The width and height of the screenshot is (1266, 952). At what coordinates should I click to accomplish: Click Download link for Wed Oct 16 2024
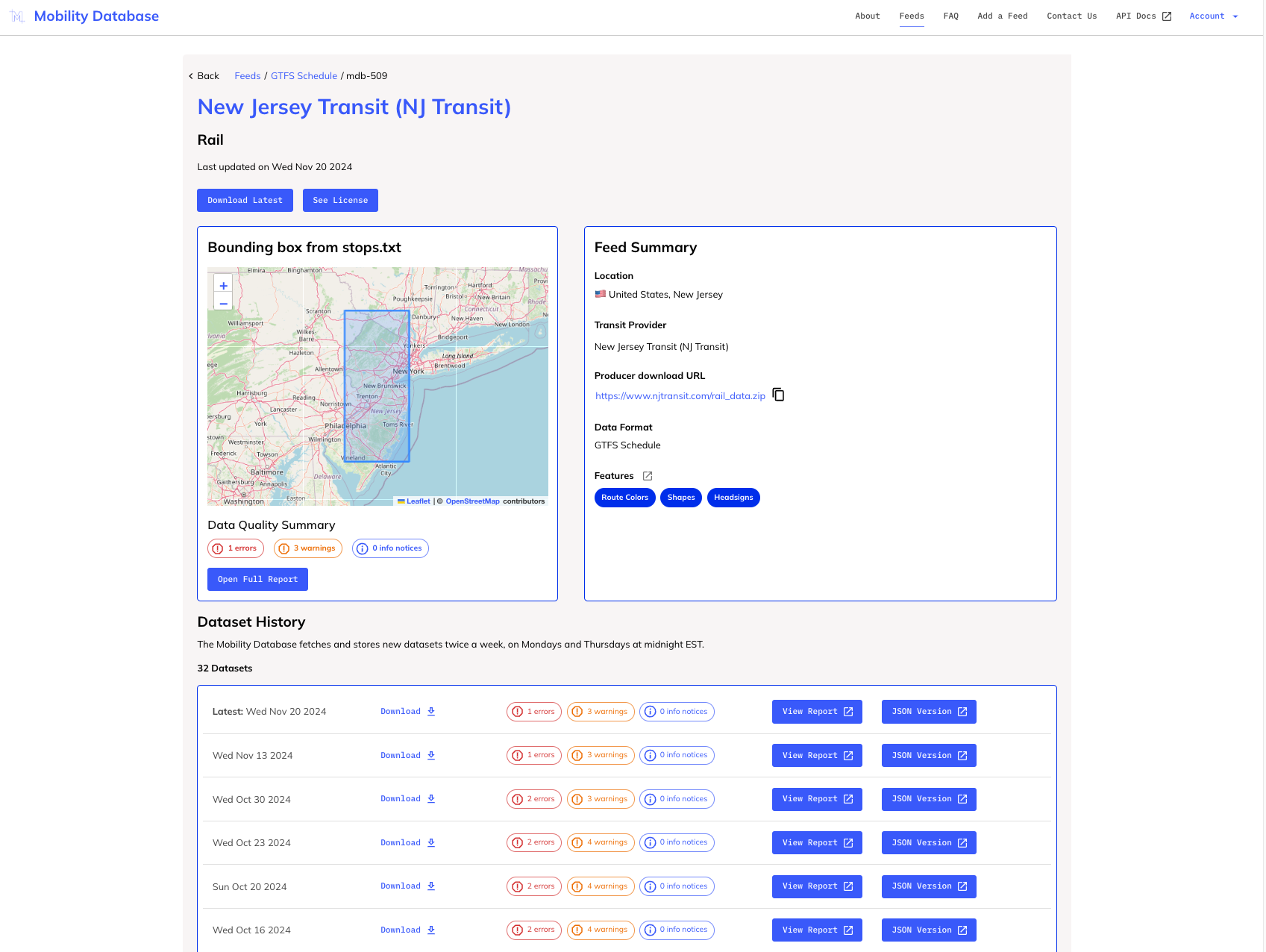click(407, 930)
